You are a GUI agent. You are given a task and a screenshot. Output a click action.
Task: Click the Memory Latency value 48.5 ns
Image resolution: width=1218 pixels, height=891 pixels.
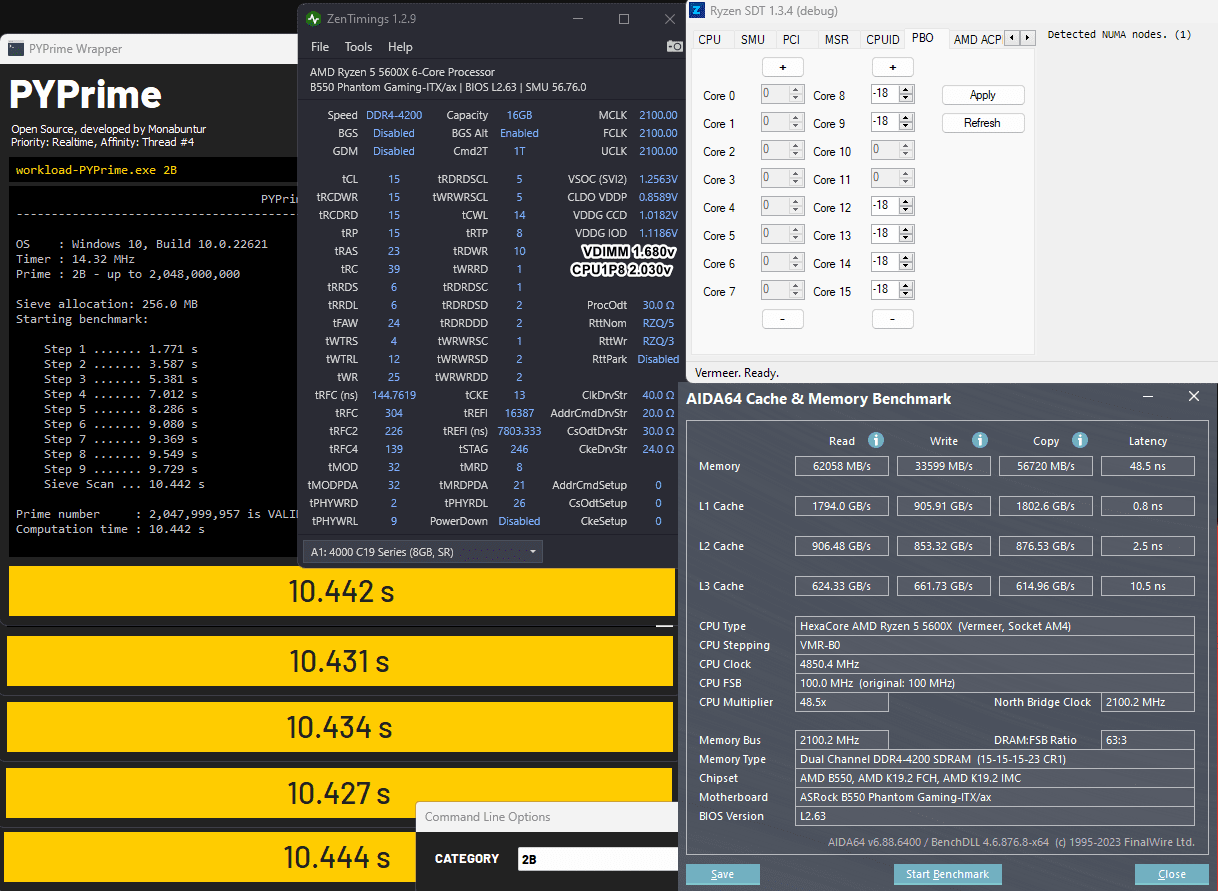[1147, 466]
